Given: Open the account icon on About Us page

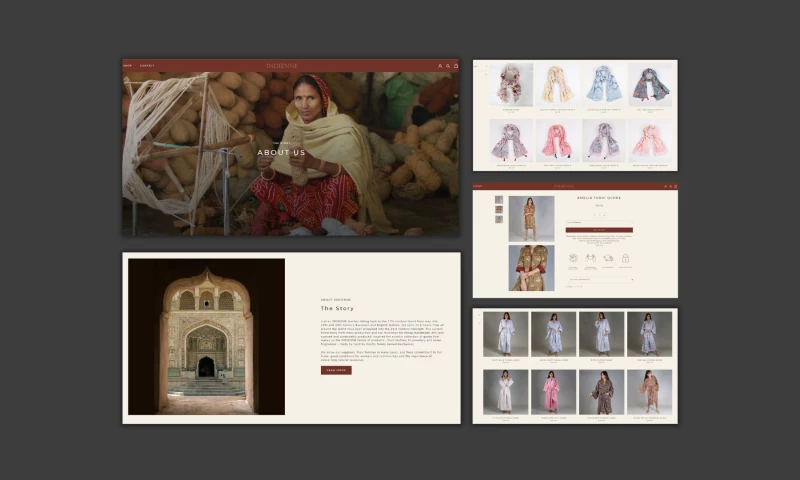Looking at the screenshot, I should point(440,66).
